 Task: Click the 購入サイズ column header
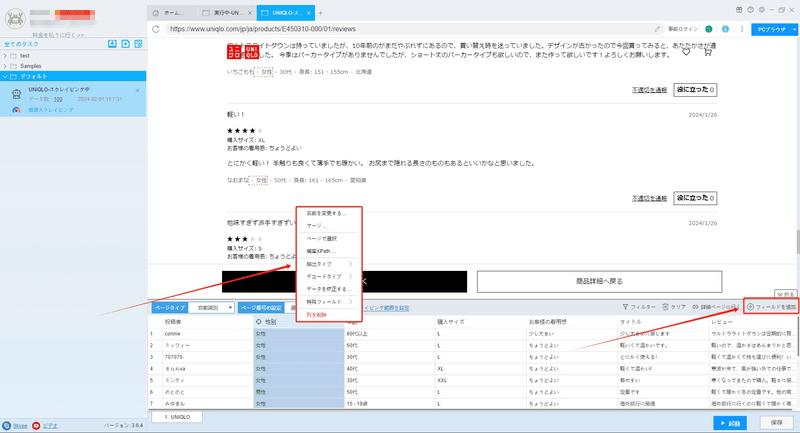pos(480,322)
